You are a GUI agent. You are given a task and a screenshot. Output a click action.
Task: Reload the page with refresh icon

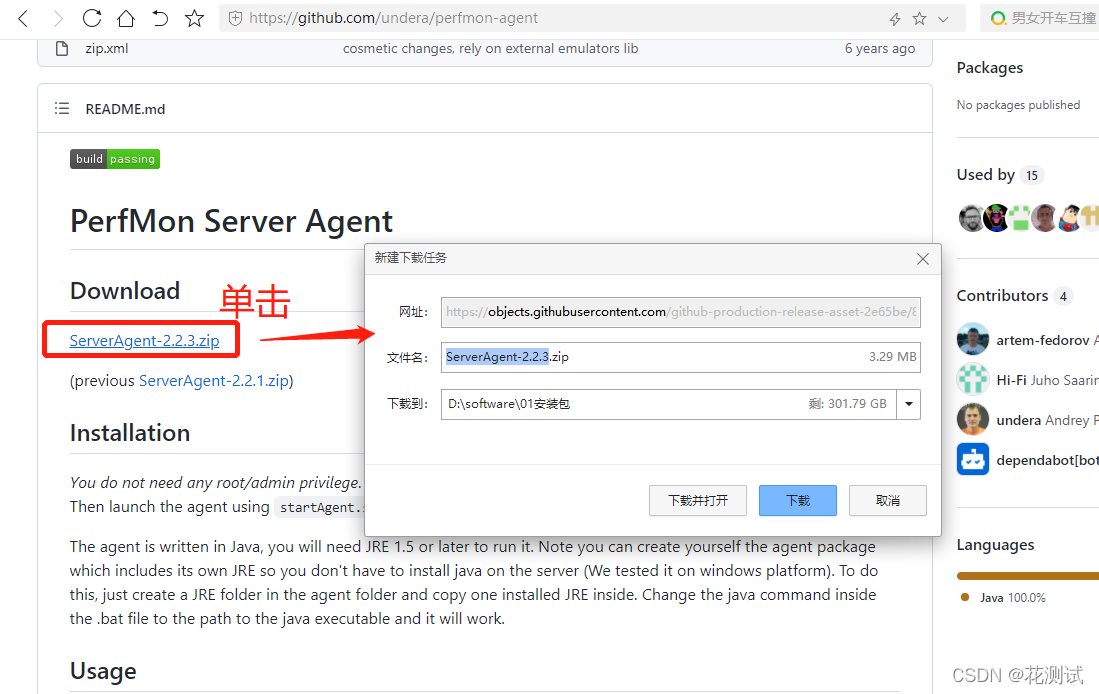(x=92, y=18)
